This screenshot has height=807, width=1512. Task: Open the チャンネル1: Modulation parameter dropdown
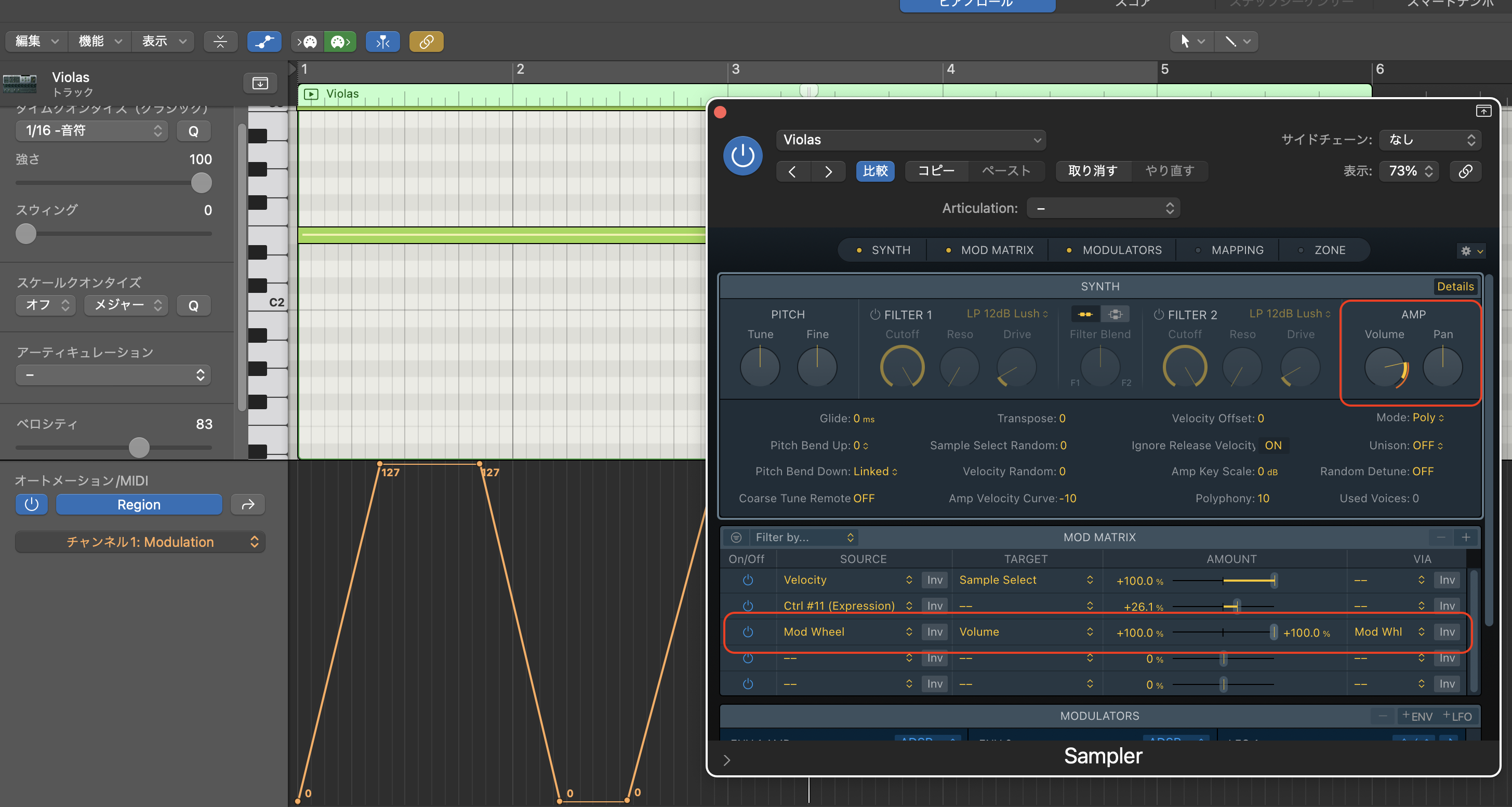[x=140, y=542]
